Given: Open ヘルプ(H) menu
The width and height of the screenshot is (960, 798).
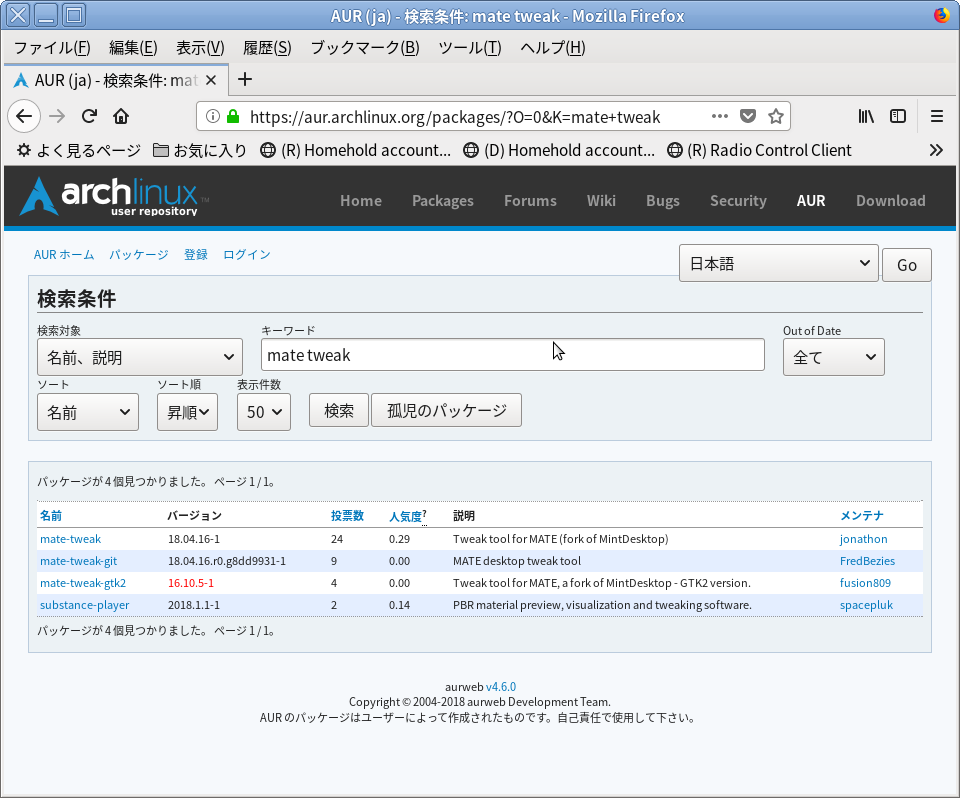Looking at the screenshot, I should coord(553,47).
